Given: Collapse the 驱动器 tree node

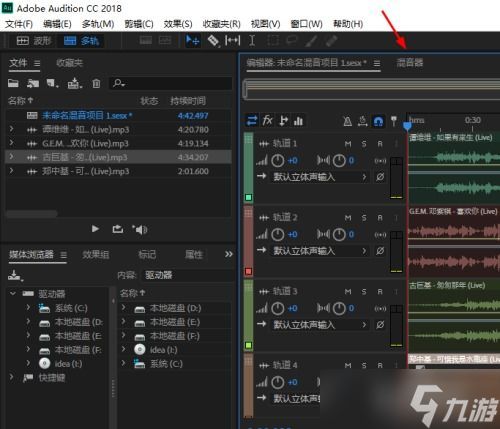Looking at the screenshot, I should pos(13,294).
